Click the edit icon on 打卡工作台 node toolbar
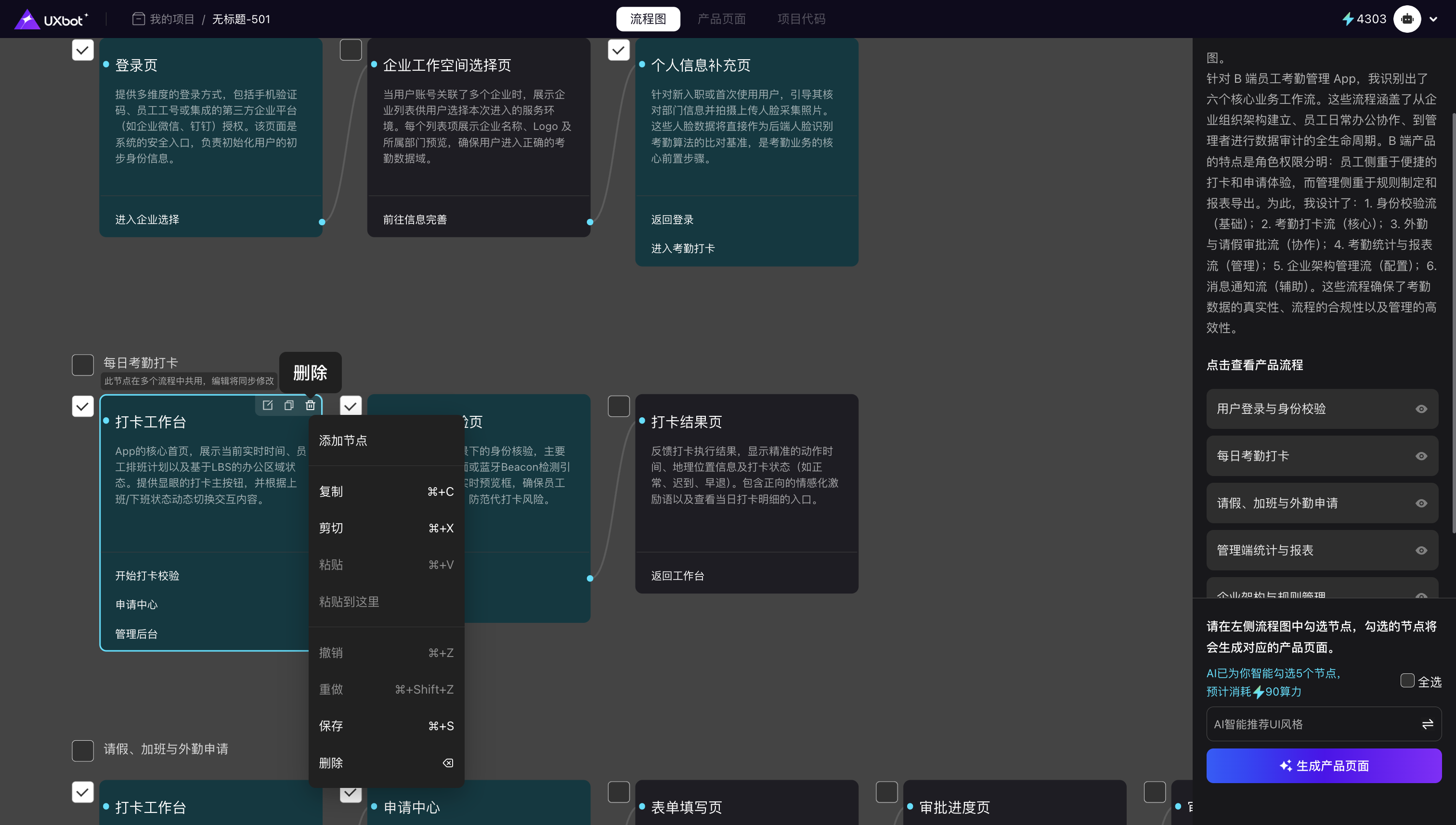Screen dimensions: 1456x825 (x=268, y=405)
